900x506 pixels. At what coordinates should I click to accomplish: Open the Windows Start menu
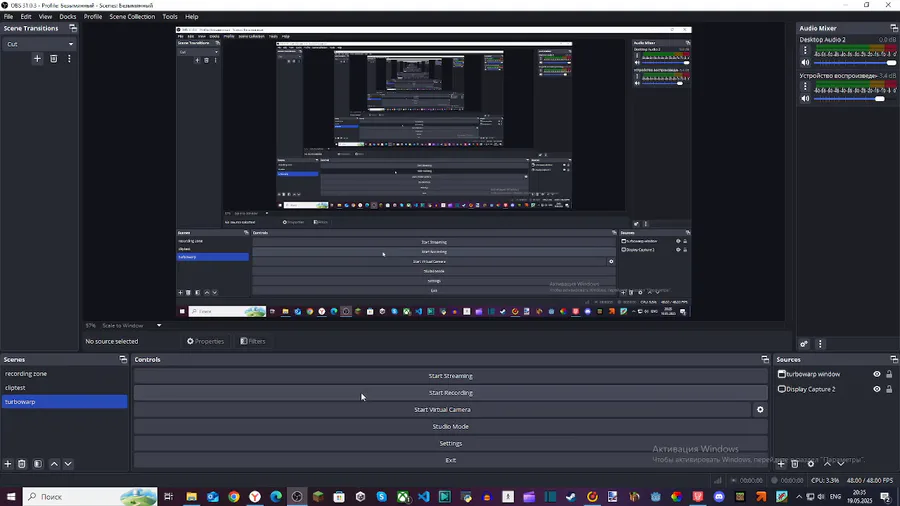pyautogui.click(x=11, y=497)
